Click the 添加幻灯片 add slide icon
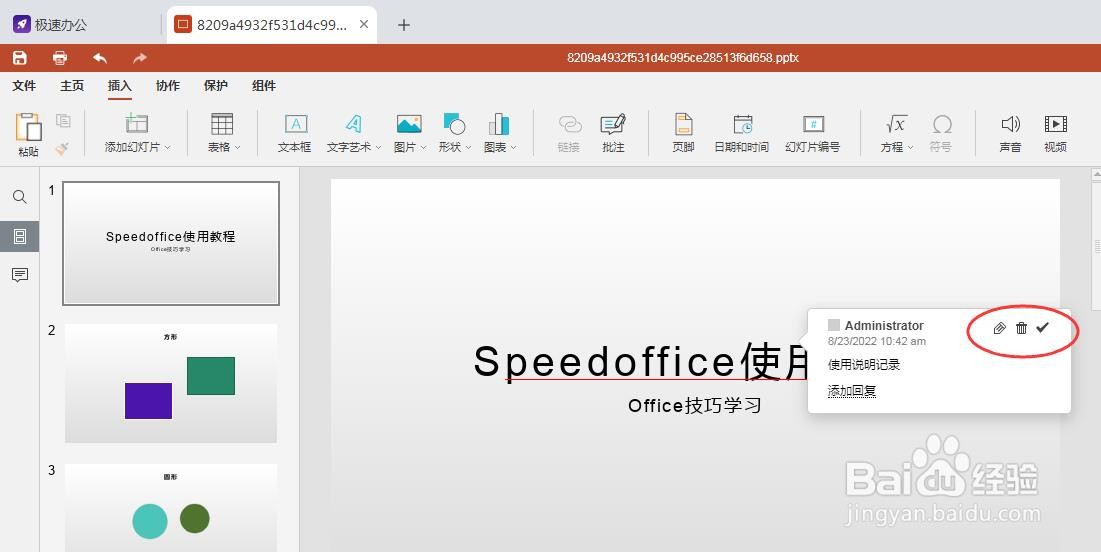The height and width of the screenshot is (552, 1101). [x=137, y=123]
